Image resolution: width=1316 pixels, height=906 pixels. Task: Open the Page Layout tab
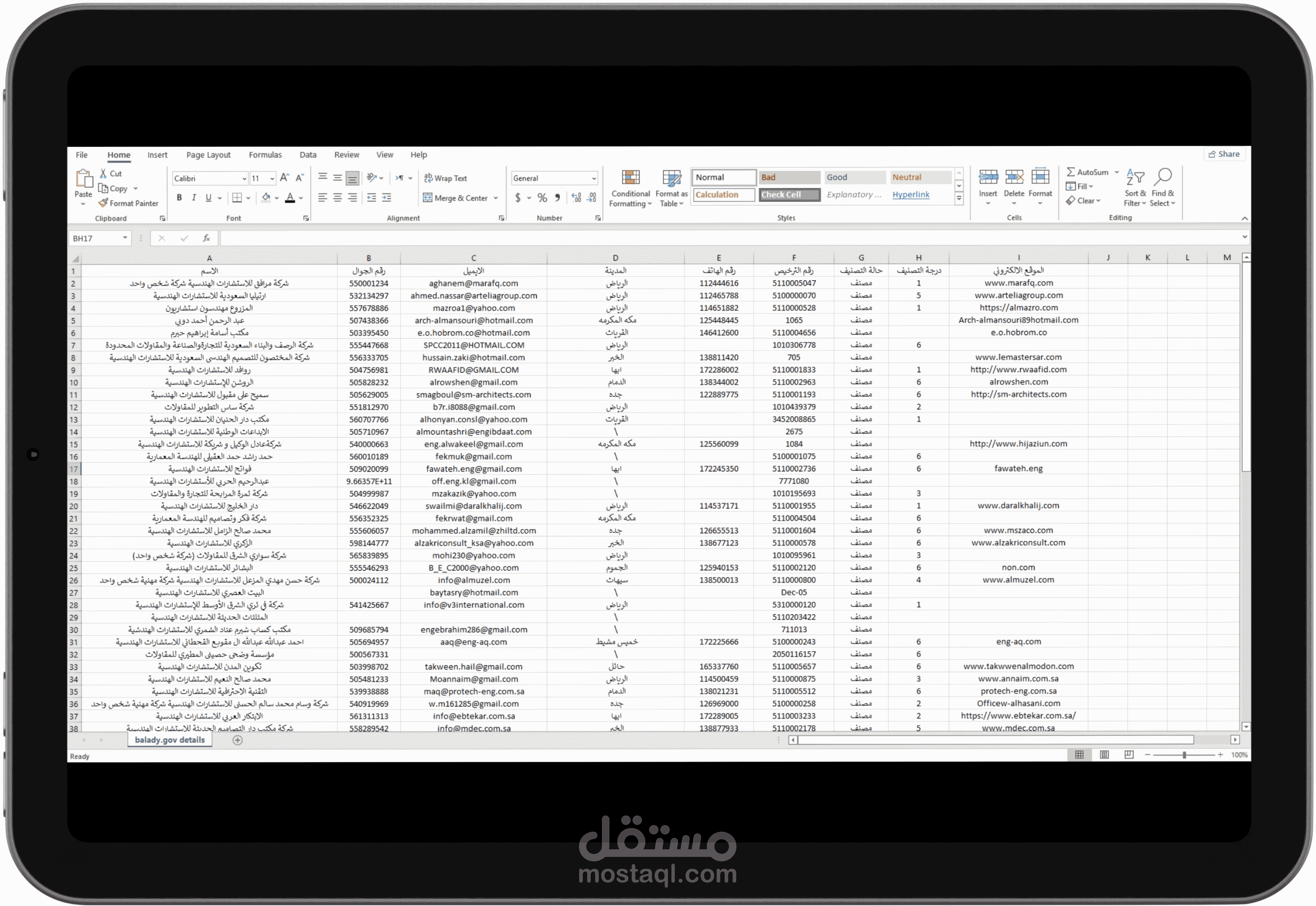pyautogui.click(x=208, y=155)
